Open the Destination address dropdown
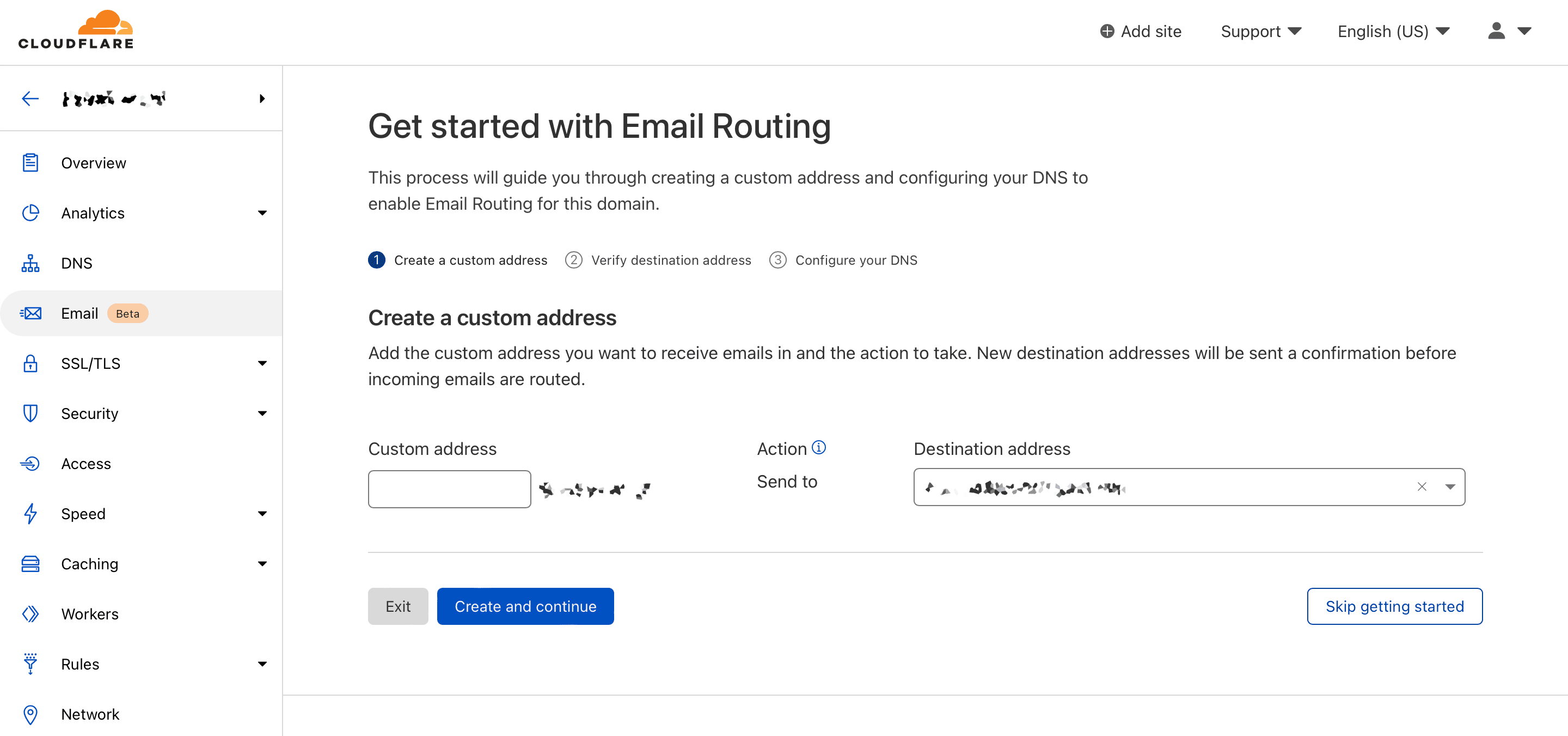Image resolution: width=1568 pixels, height=736 pixels. pyautogui.click(x=1450, y=487)
